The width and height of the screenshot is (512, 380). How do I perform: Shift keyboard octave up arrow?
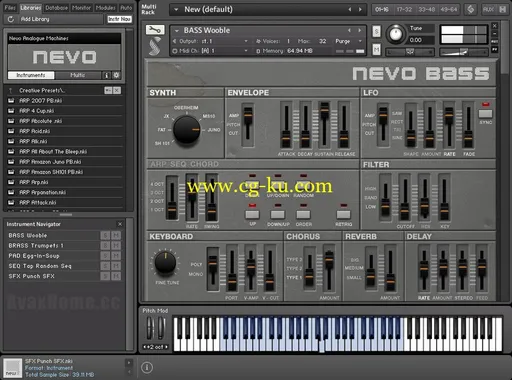coord(166,347)
